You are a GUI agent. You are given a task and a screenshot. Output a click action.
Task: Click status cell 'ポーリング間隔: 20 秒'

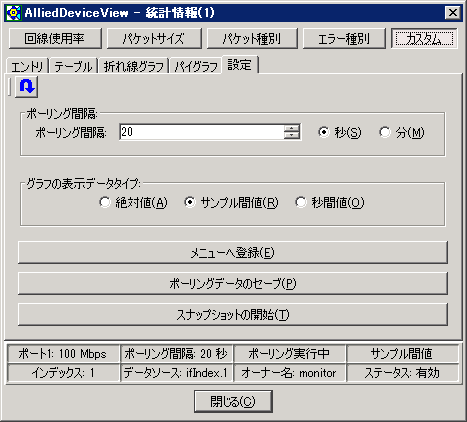(176, 354)
